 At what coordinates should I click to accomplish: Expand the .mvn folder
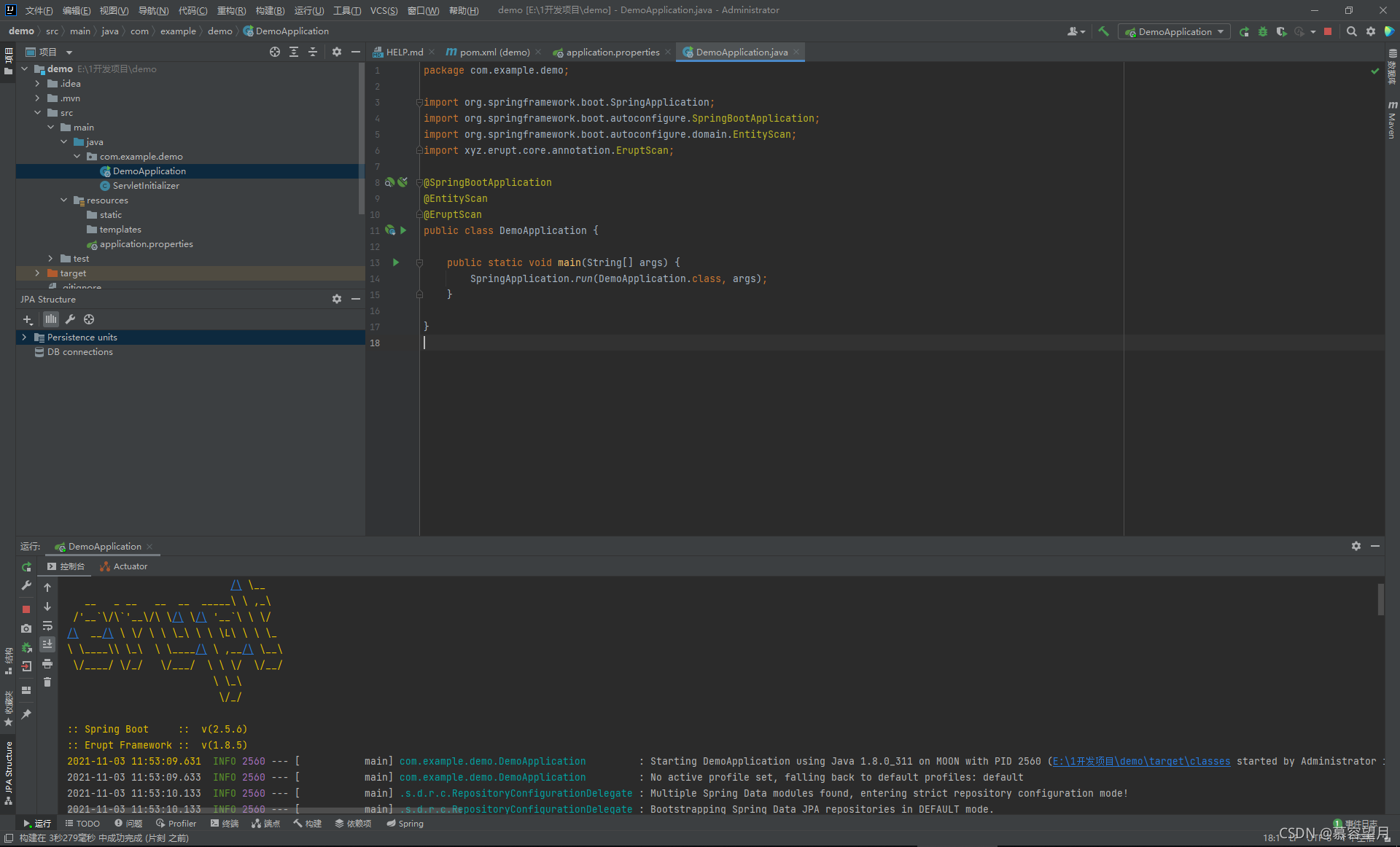tap(37, 98)
